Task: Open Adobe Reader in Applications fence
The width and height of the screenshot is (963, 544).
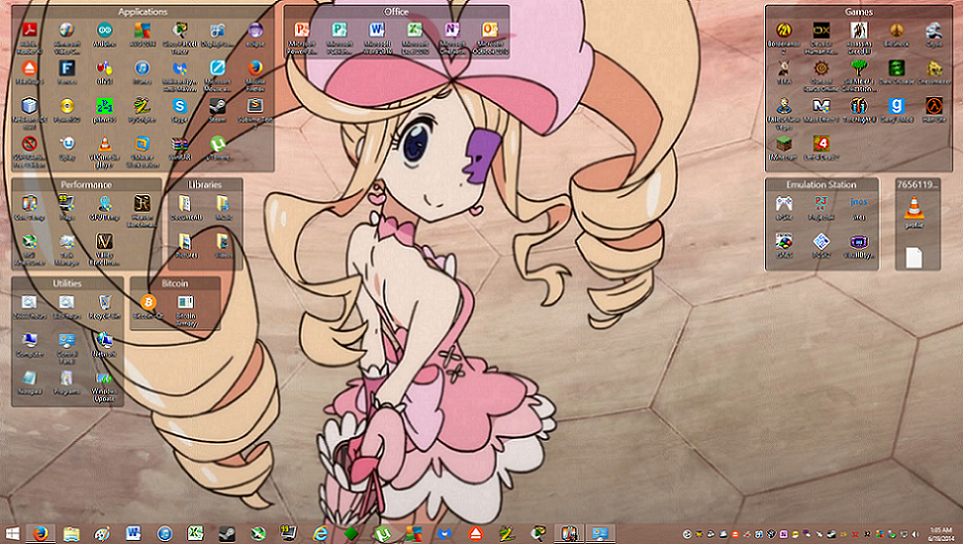Action: [x=29, y=29]
